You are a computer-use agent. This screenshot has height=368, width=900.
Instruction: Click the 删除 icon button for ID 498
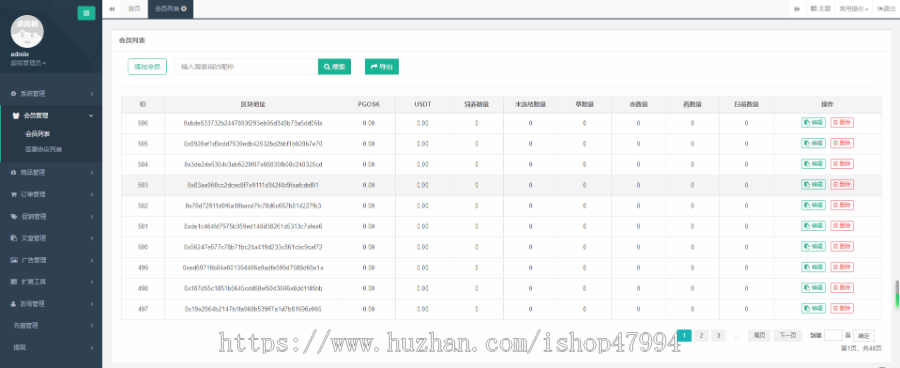[x=842, y=288]
